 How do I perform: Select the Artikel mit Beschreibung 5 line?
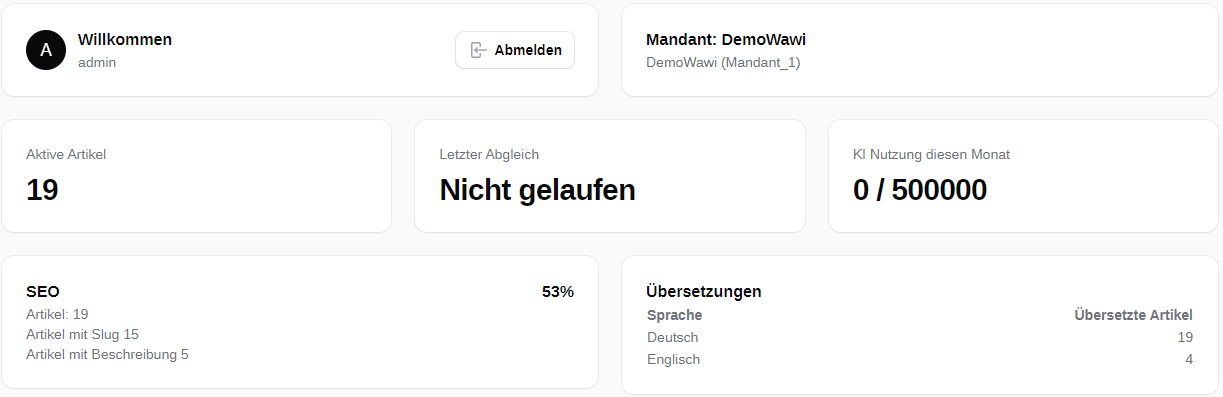[107, 354]
